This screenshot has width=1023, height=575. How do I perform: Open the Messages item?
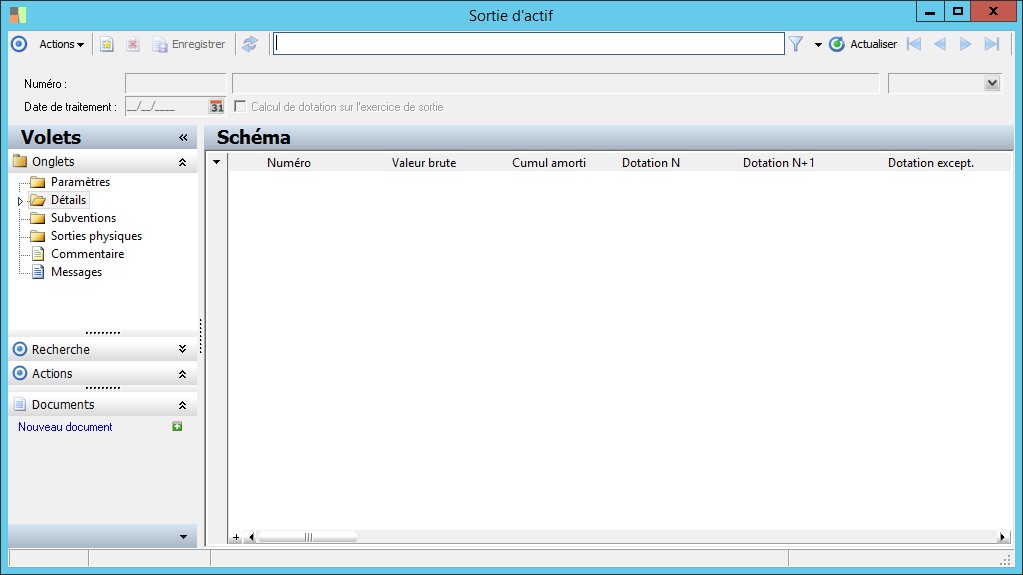point(76,272)
